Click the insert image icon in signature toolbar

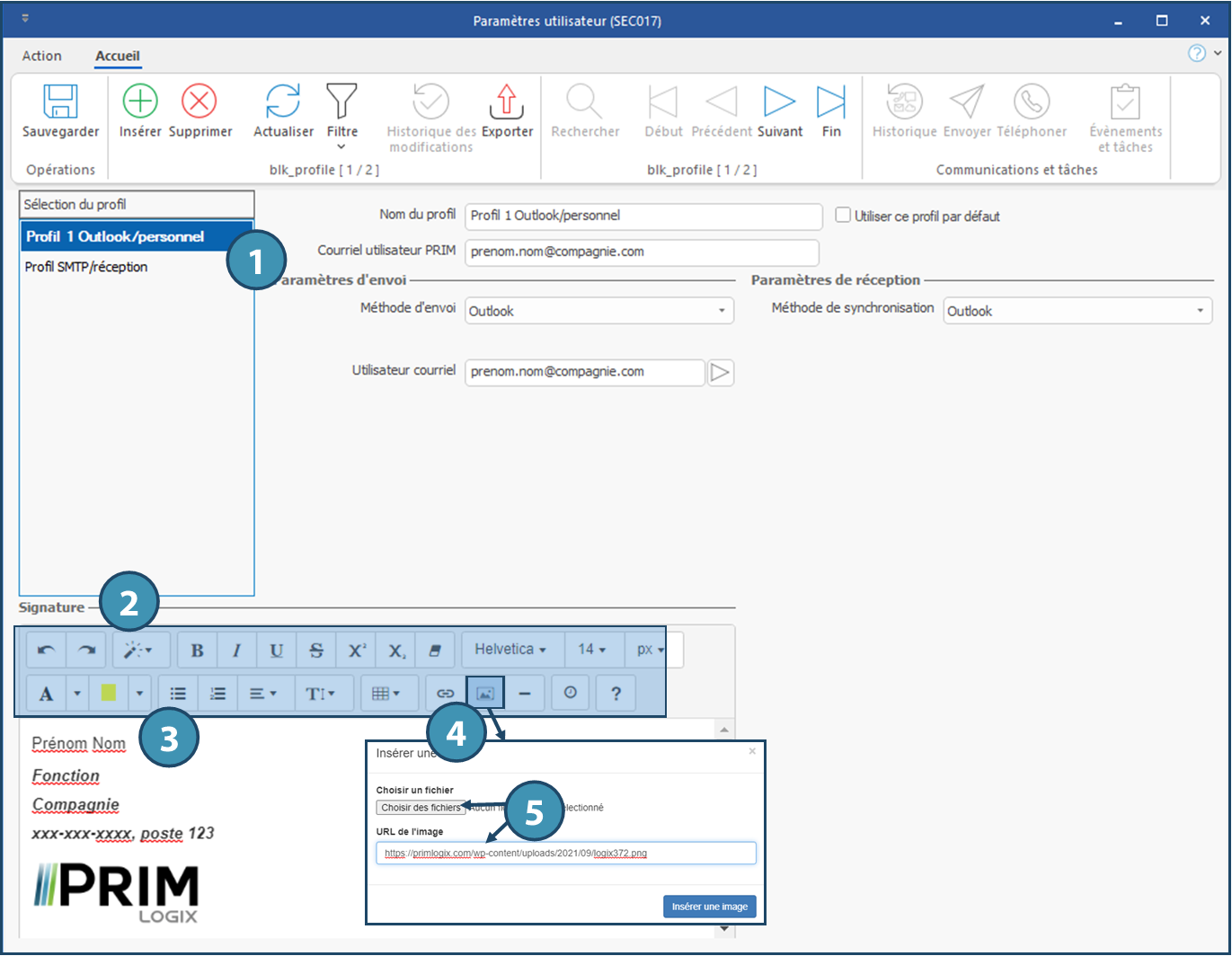click(x=485, y=693)
